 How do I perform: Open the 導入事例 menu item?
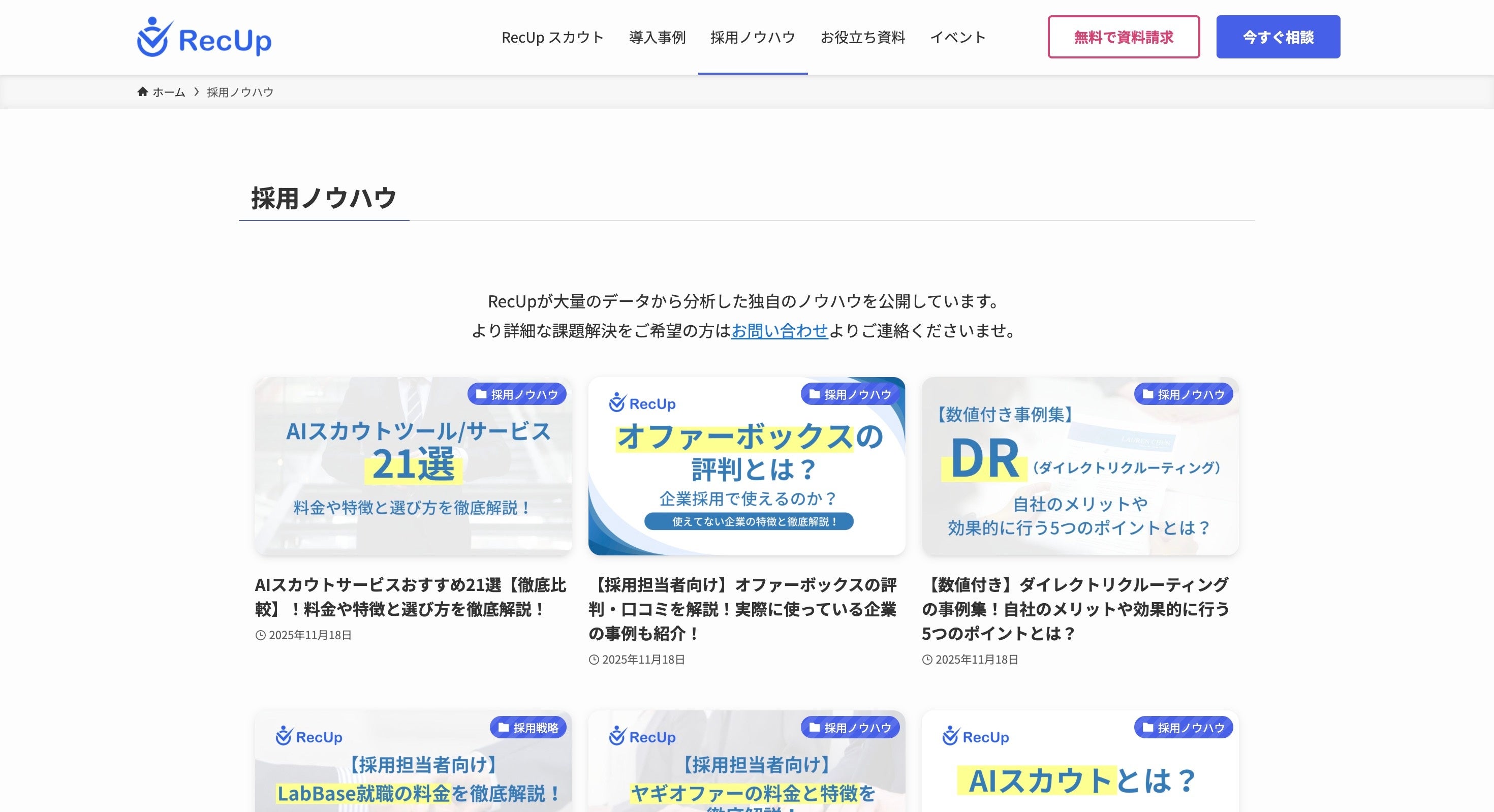pyautogui.click(x=657, y=37)
